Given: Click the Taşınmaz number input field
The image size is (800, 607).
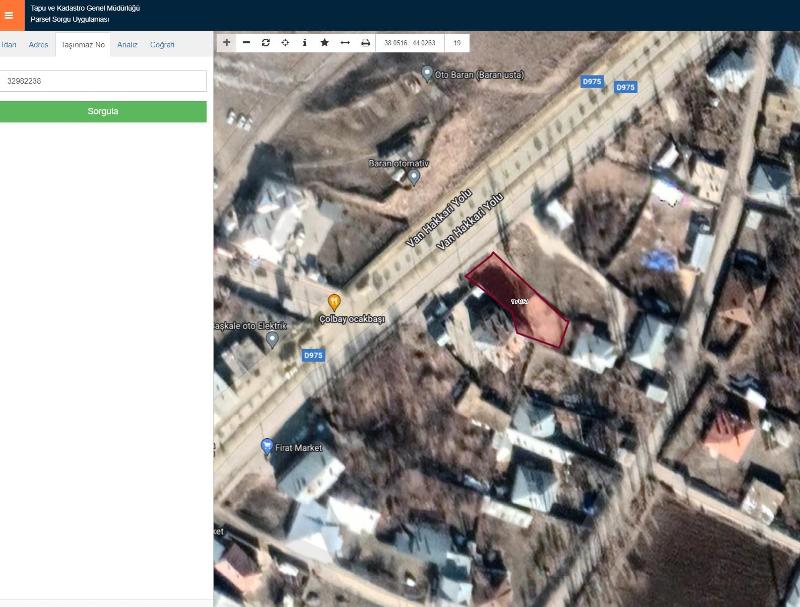Looking at the screenshot, I should coord(103,81).
